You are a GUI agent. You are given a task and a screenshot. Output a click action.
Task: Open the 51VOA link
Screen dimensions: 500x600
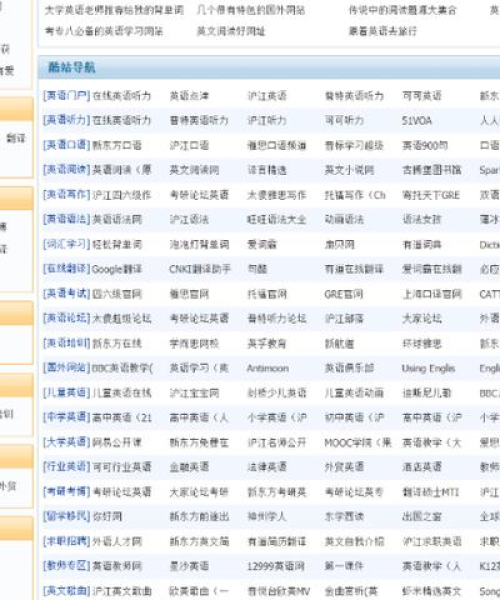[x=417, y=121]
